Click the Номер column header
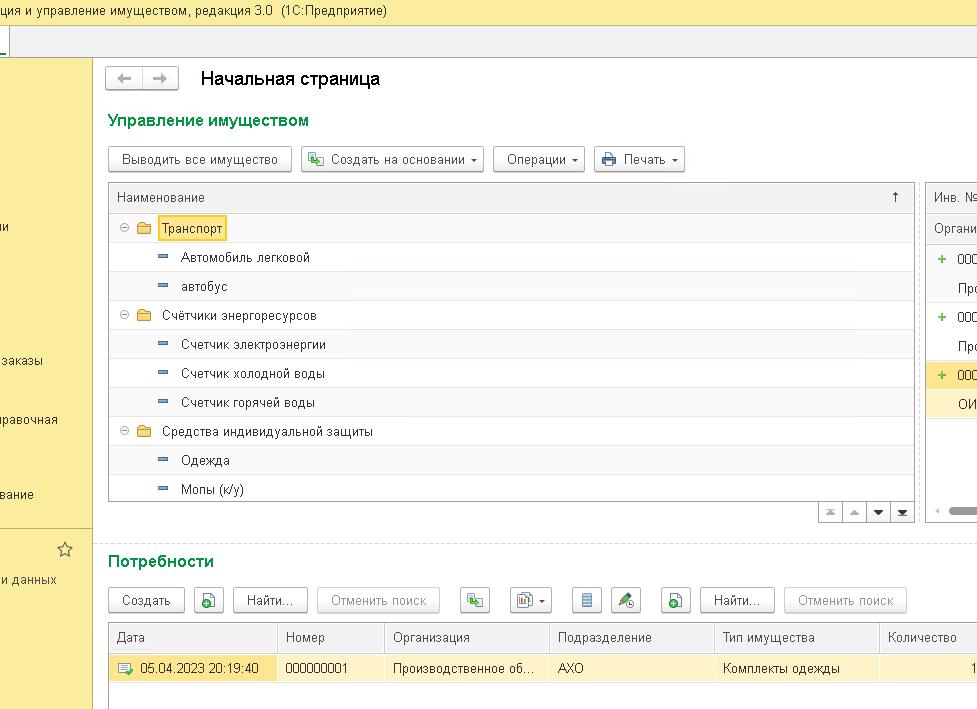Screen dimensions: 977x709 [x=331, y=637]
